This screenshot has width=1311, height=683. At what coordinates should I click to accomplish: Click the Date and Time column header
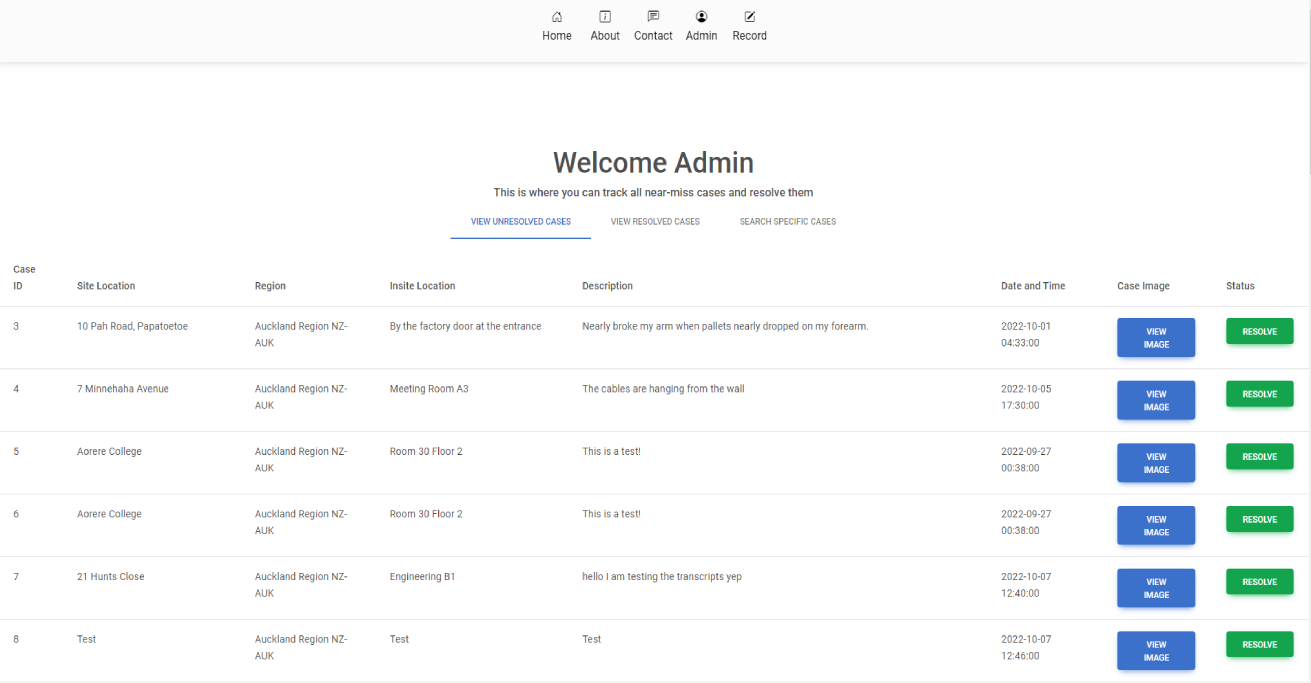click(1033, 285)
